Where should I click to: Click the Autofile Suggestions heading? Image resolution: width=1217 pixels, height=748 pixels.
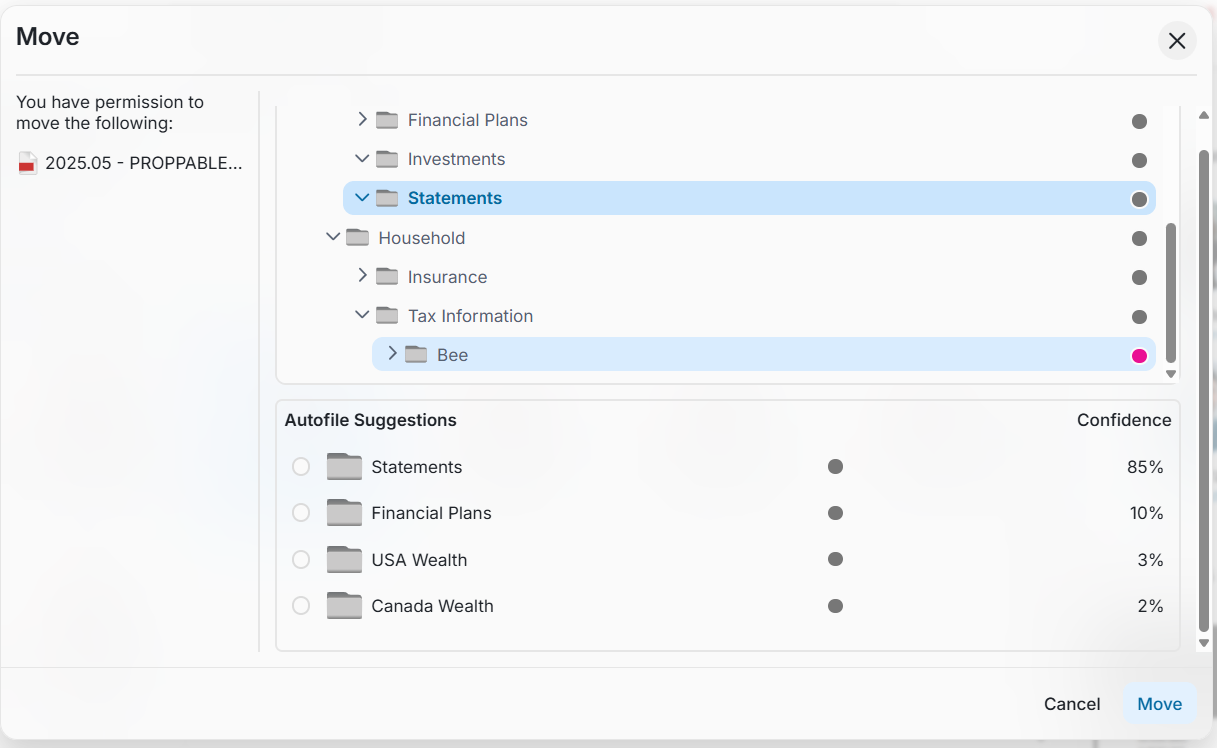coord(370,420)
